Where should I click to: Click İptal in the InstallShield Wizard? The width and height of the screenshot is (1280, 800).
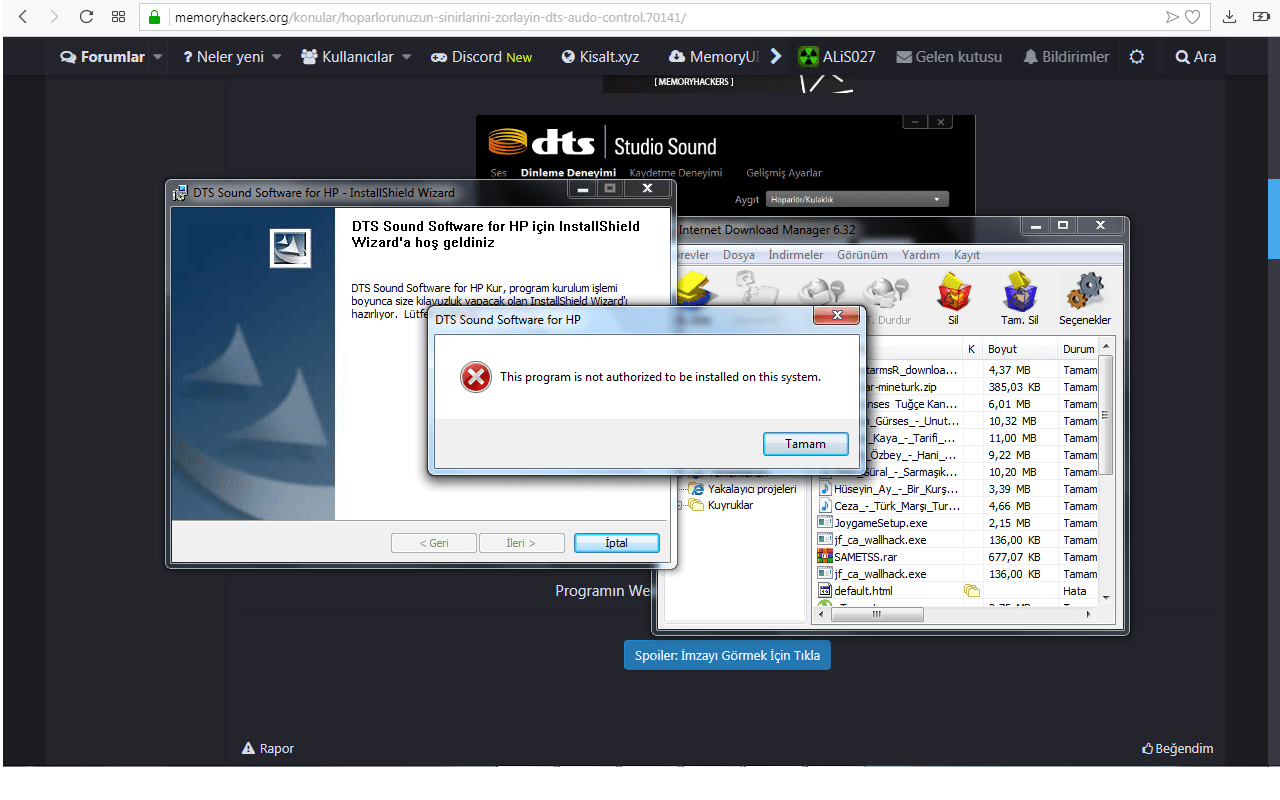(616, 543)
